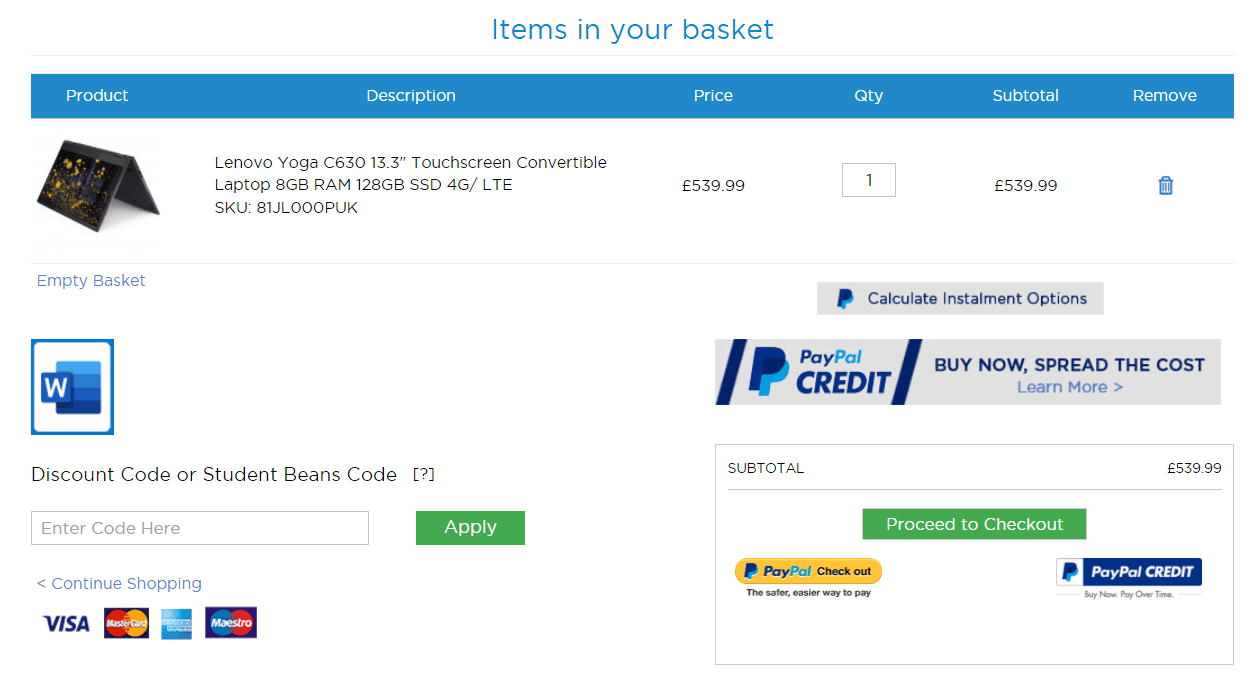Click the American Express logo

click(x=177, y=623)
